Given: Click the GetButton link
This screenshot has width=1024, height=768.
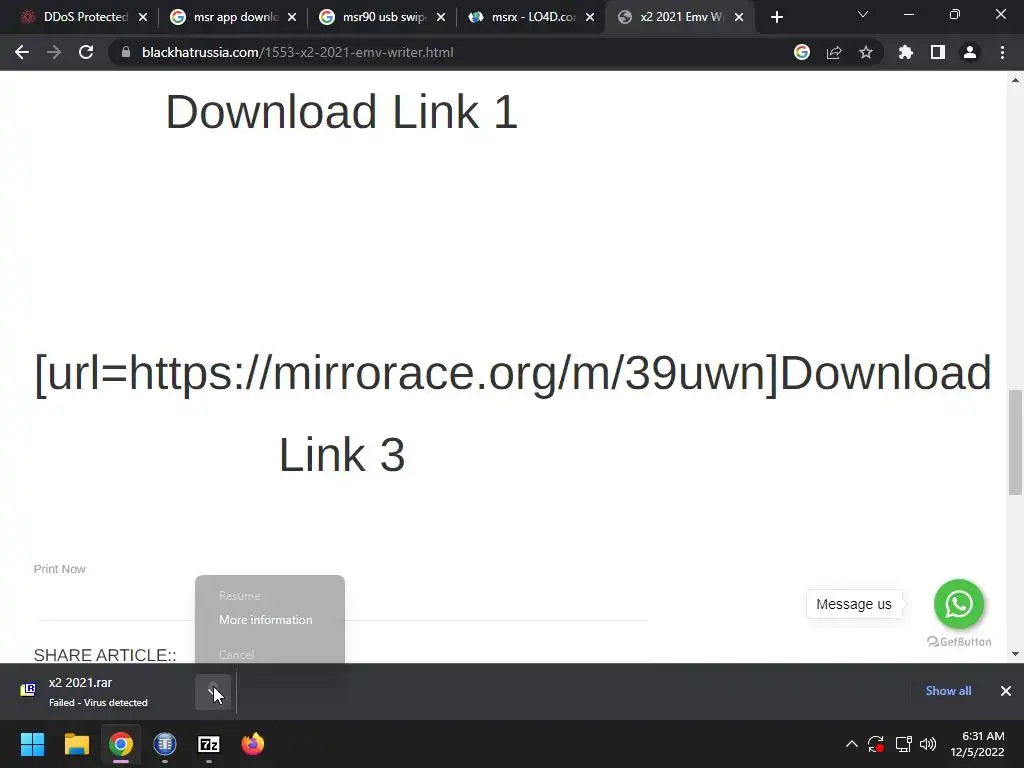Looking at the screenshot, I should (x=959, y=642).
